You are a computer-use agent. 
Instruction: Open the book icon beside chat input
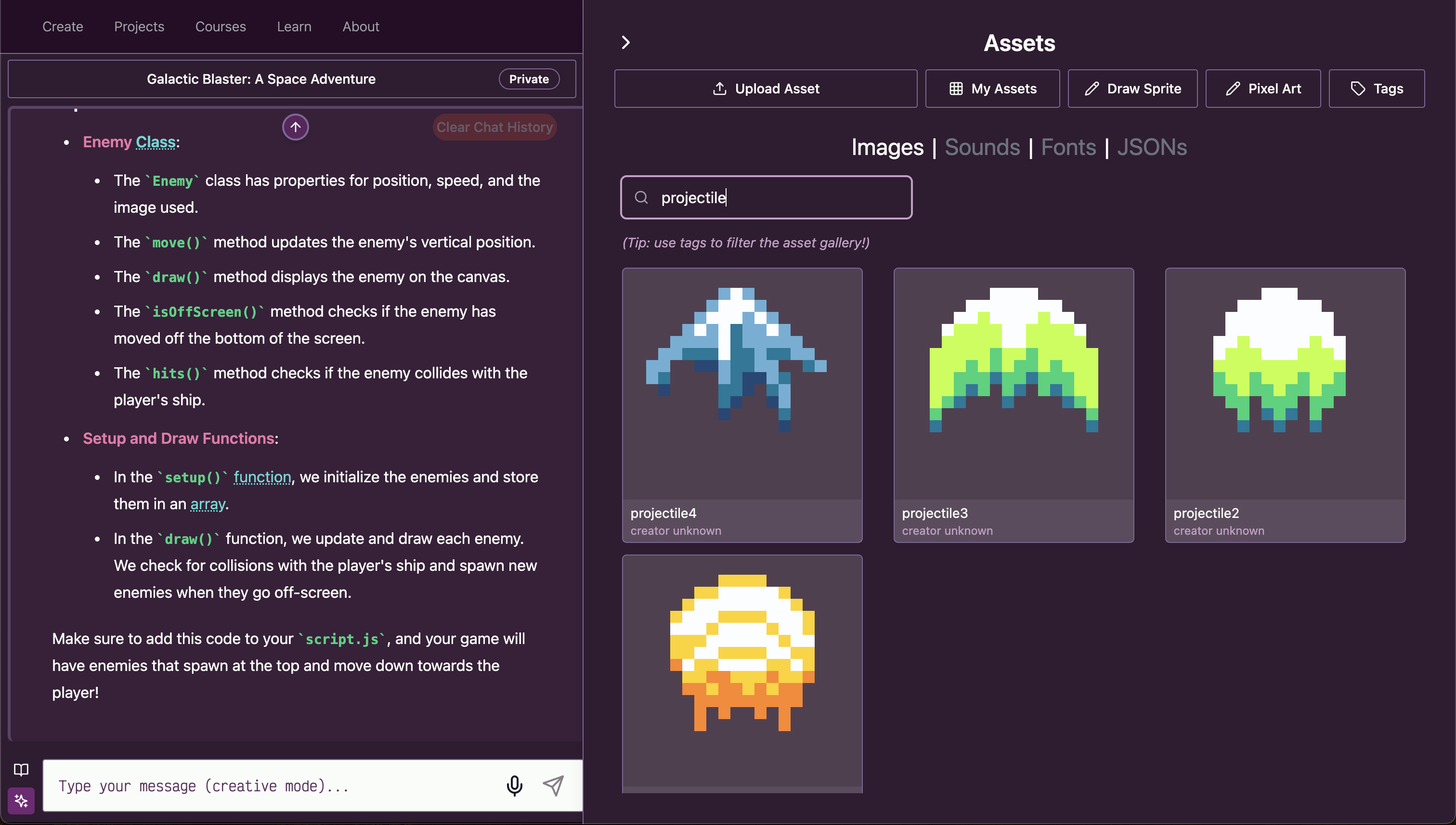[x=21, y=770]
